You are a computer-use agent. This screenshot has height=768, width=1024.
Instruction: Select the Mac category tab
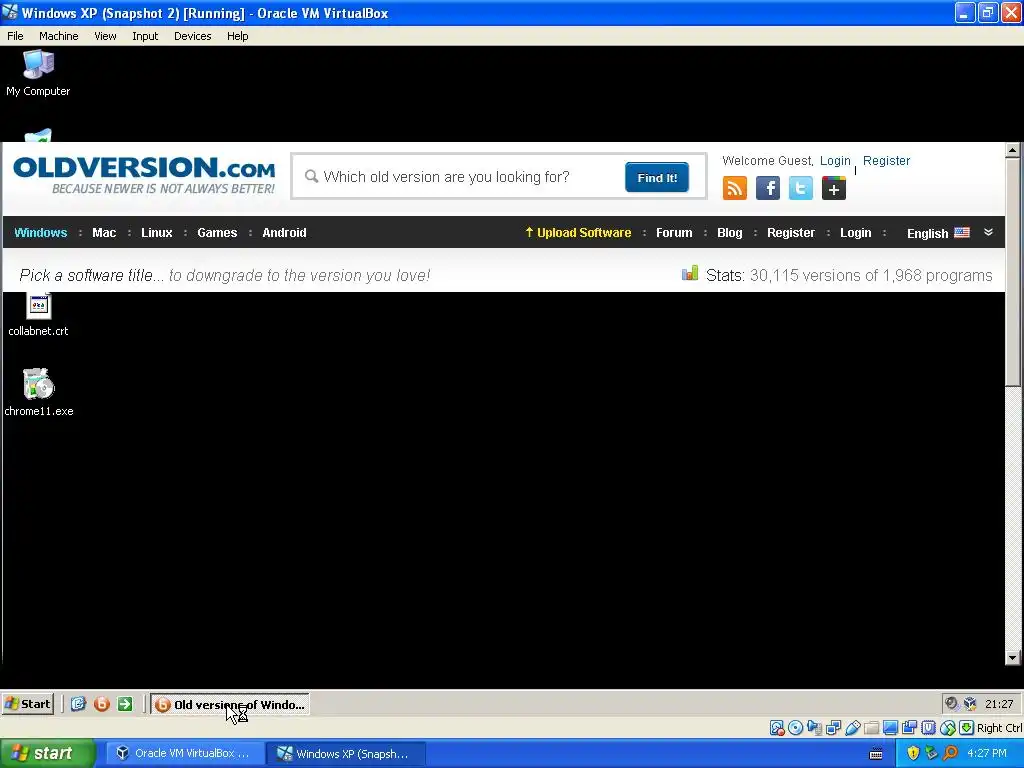[x=104, y=232]
